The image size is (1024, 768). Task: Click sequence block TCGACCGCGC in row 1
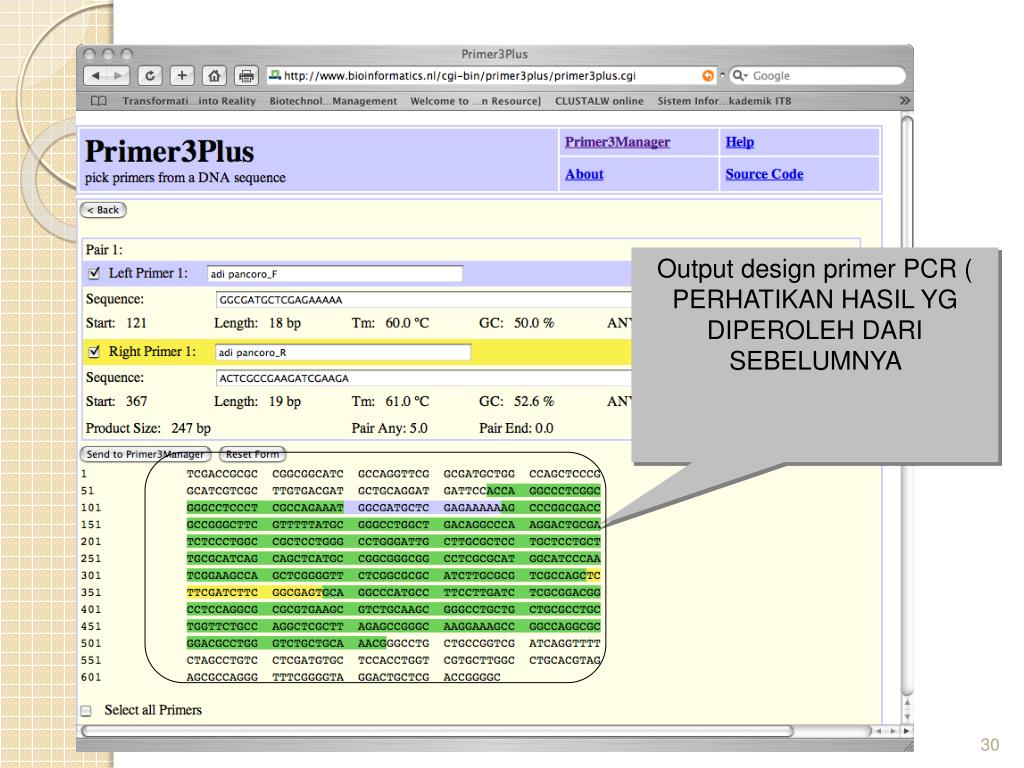[222, 473]
